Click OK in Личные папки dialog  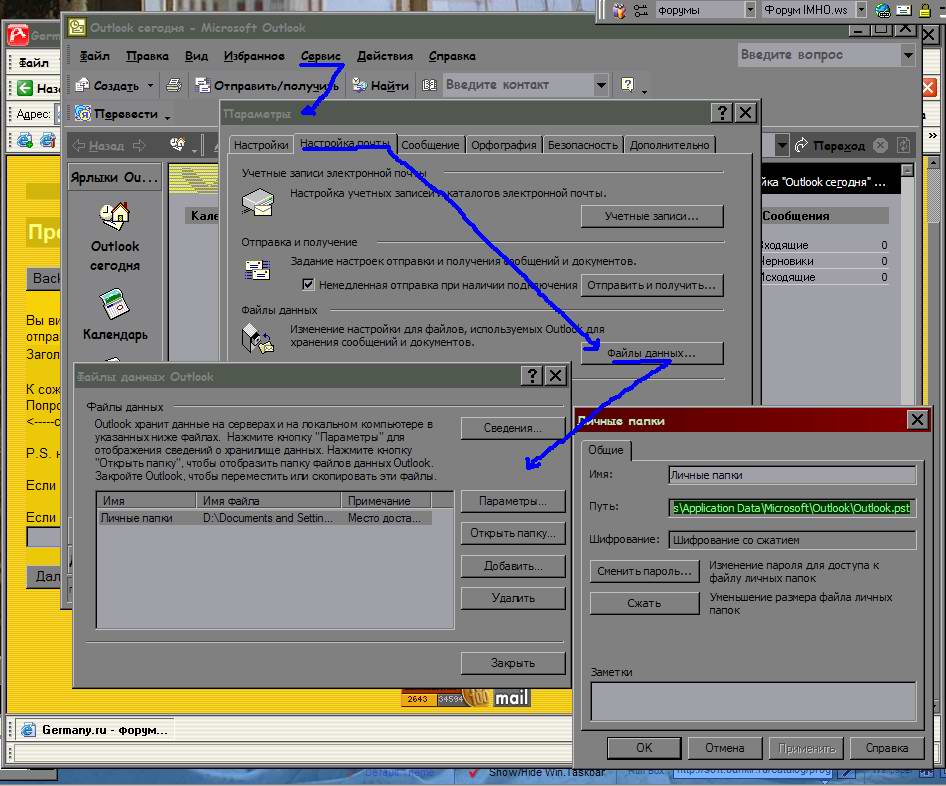644,748
